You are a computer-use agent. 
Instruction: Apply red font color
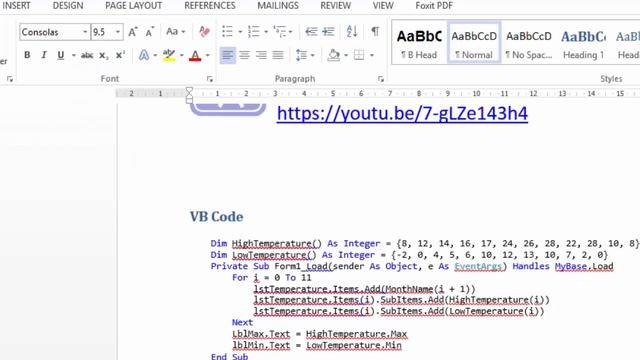[x=195, y=55]
